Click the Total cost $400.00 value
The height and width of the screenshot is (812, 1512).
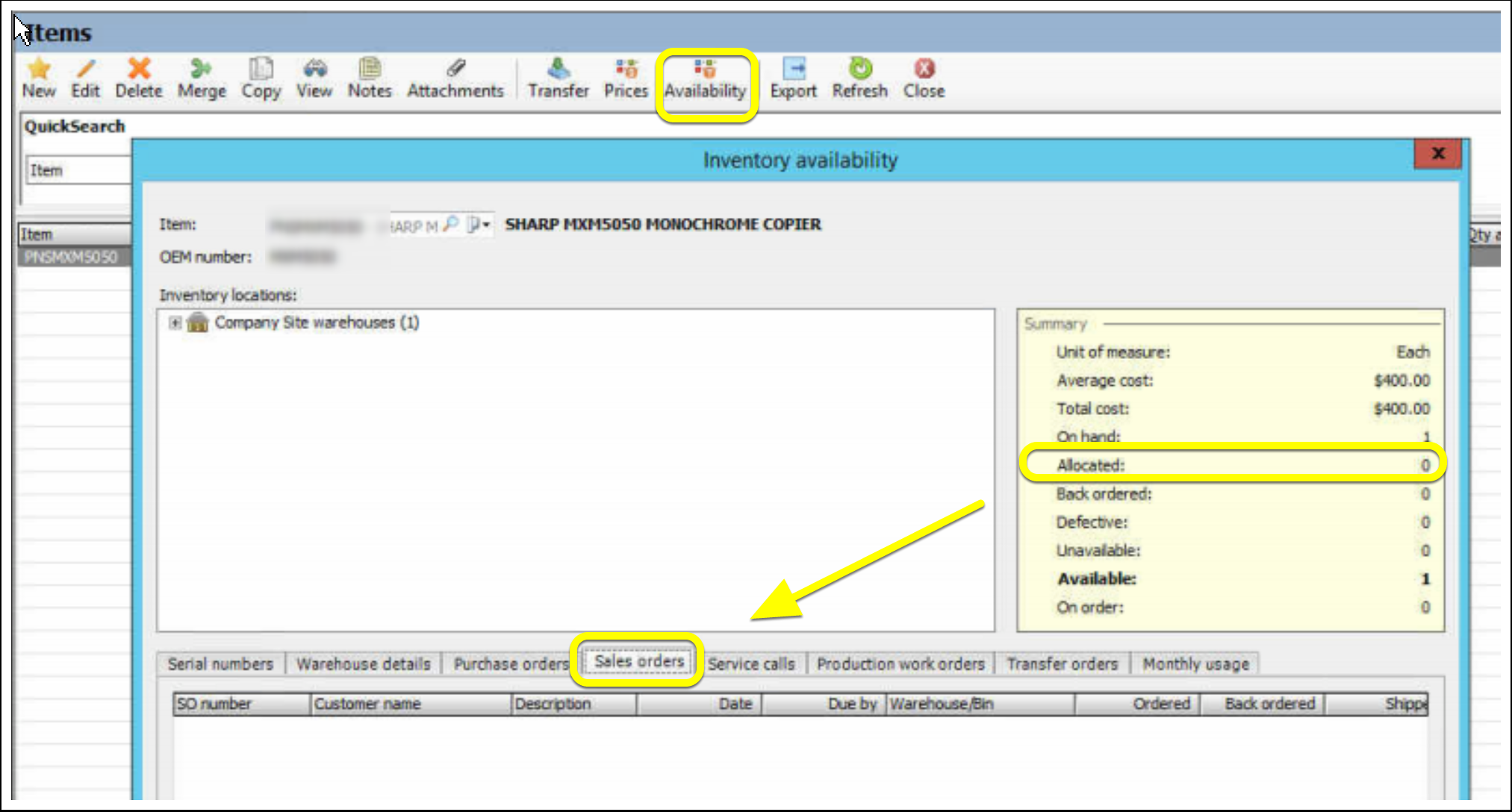(1401, 409)
